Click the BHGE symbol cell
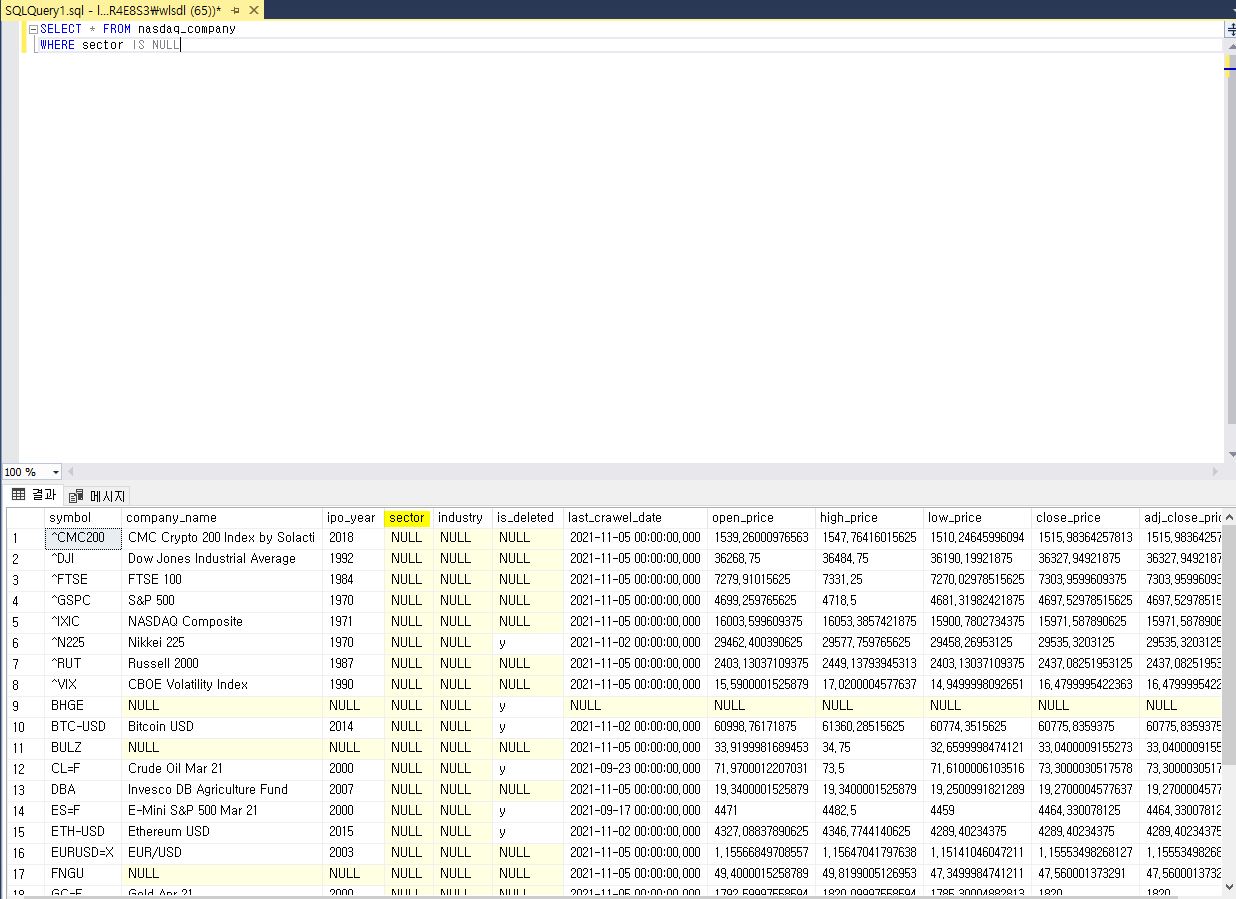The width and height of the screenshot is (1236, 899). pos(83,706)
